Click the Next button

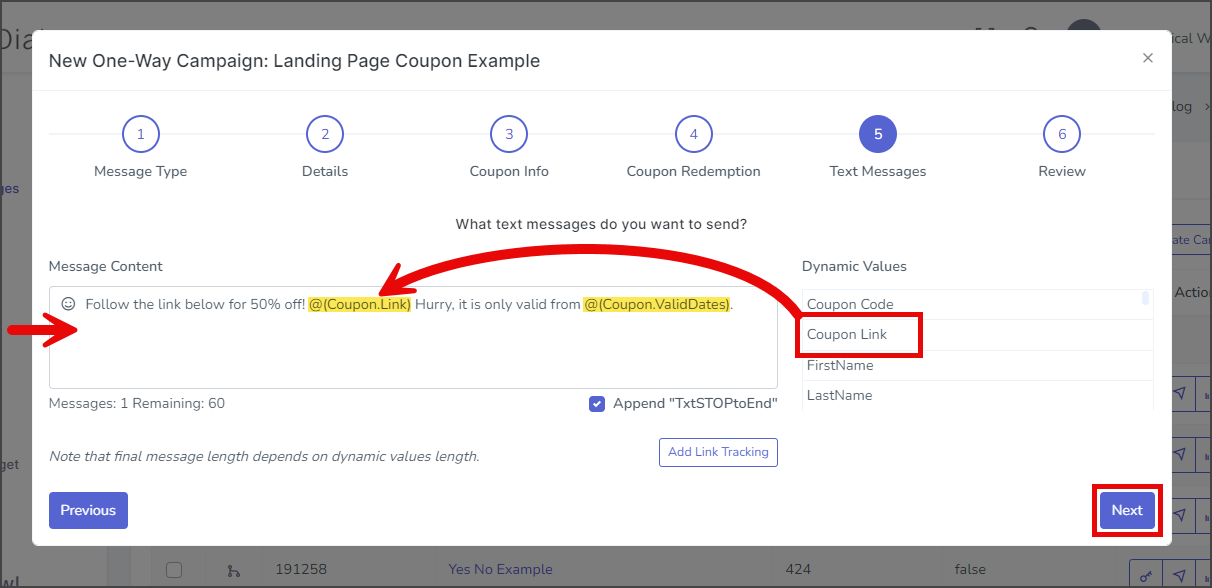[1127, 510]
